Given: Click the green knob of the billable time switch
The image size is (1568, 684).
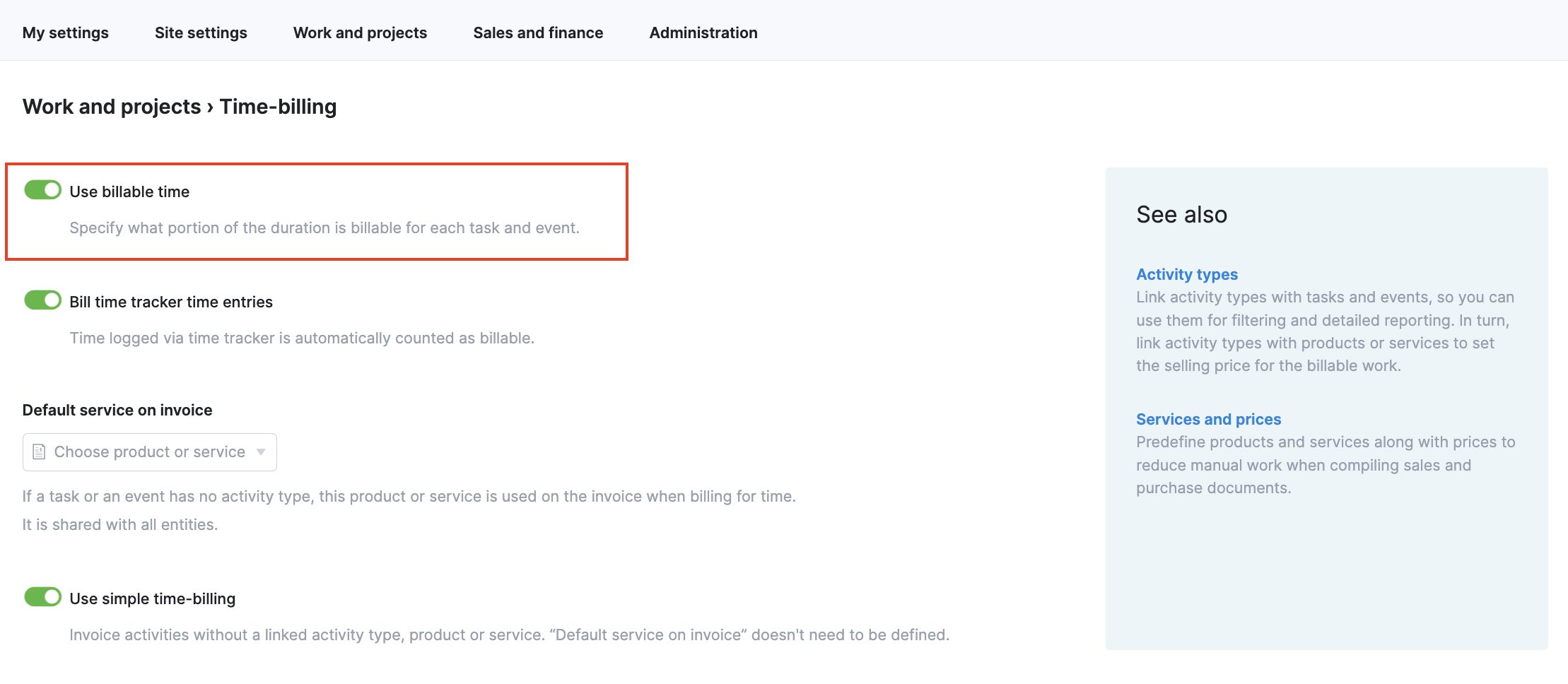Looking at the screenshot, I should [52, 190].
